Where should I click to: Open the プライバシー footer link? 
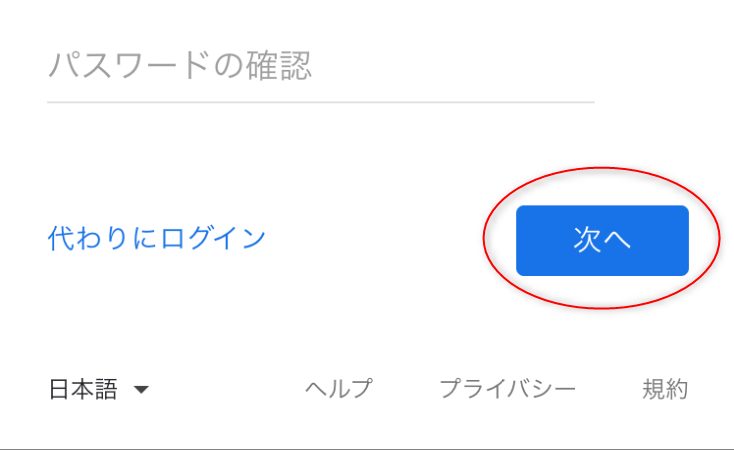pos(507,389)
